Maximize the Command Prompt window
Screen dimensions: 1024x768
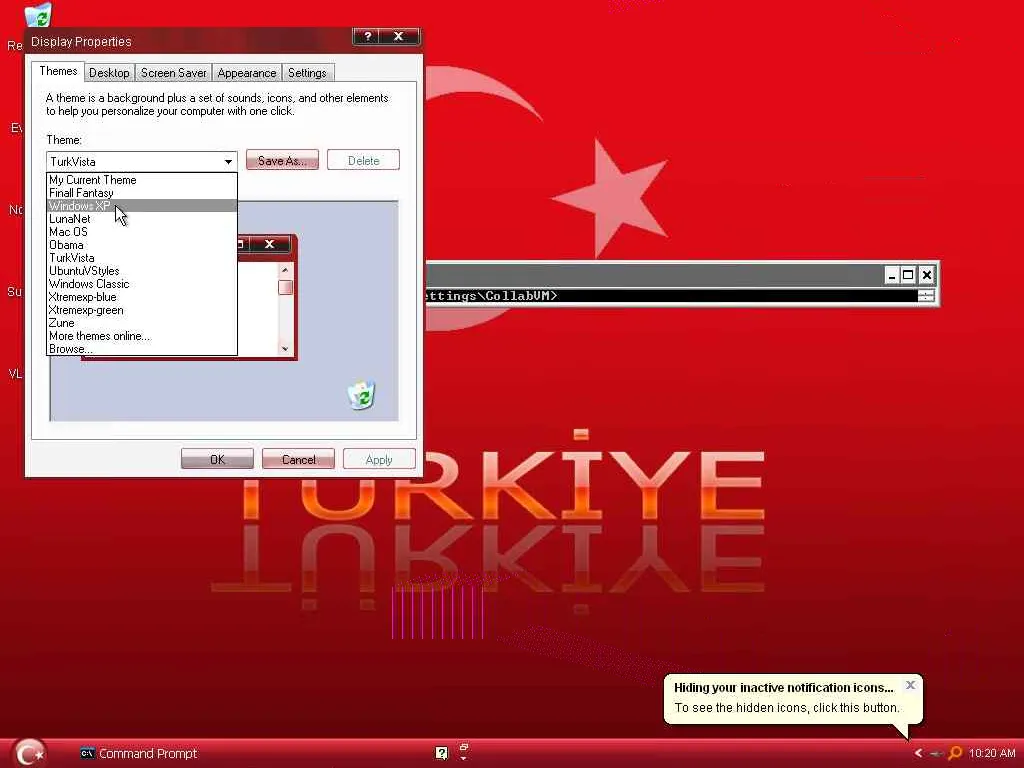click(908, 275)
